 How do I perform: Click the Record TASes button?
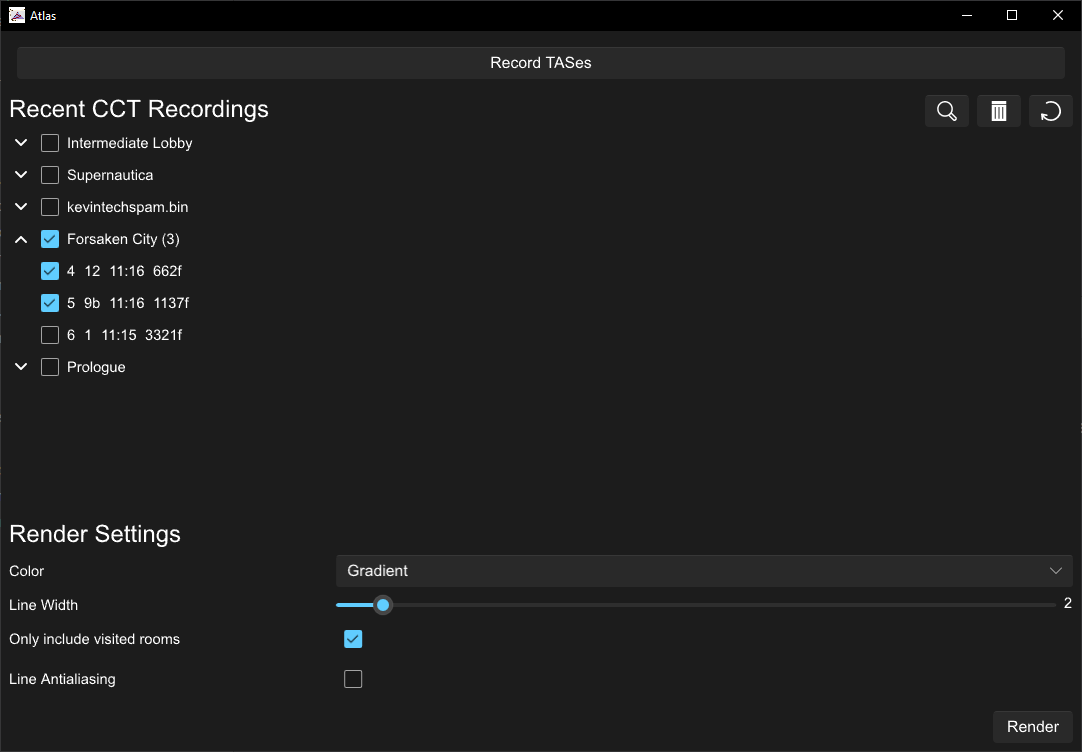(x=540, y=63)
